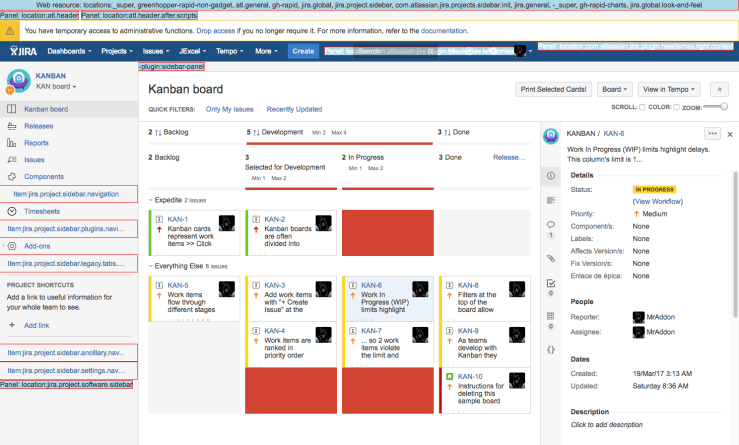Show issue details info icon tab
Image resolution: width=739 pixels, height=445 pixels.
[x=550, y=176]
